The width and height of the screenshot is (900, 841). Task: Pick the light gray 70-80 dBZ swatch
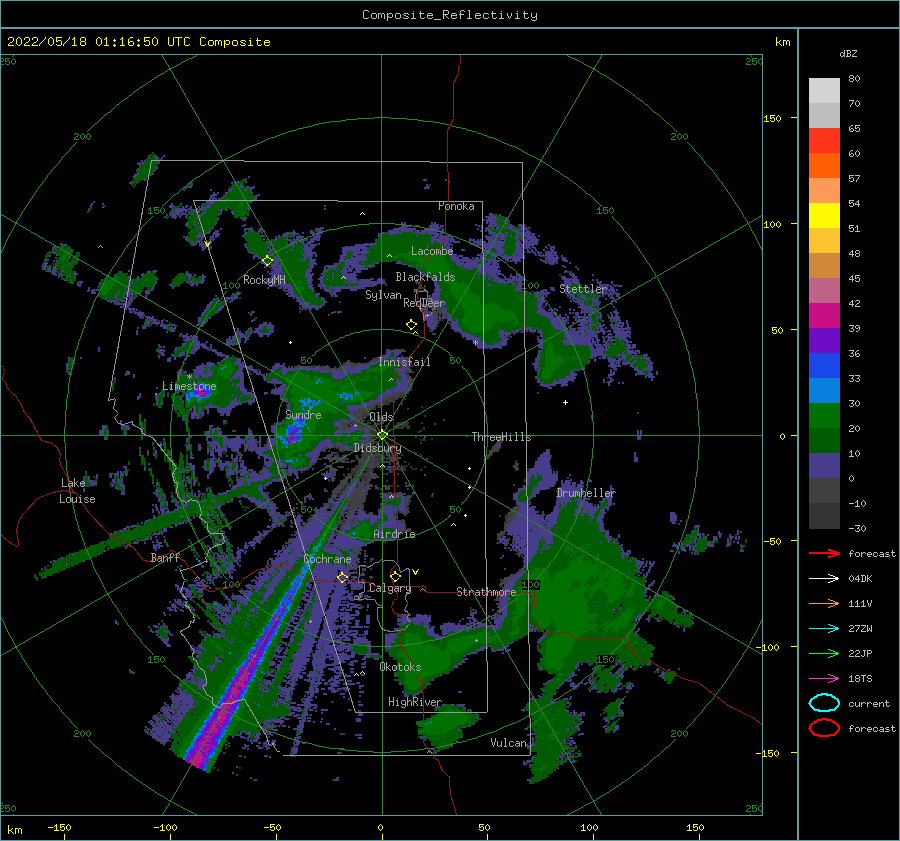point(824,91)
